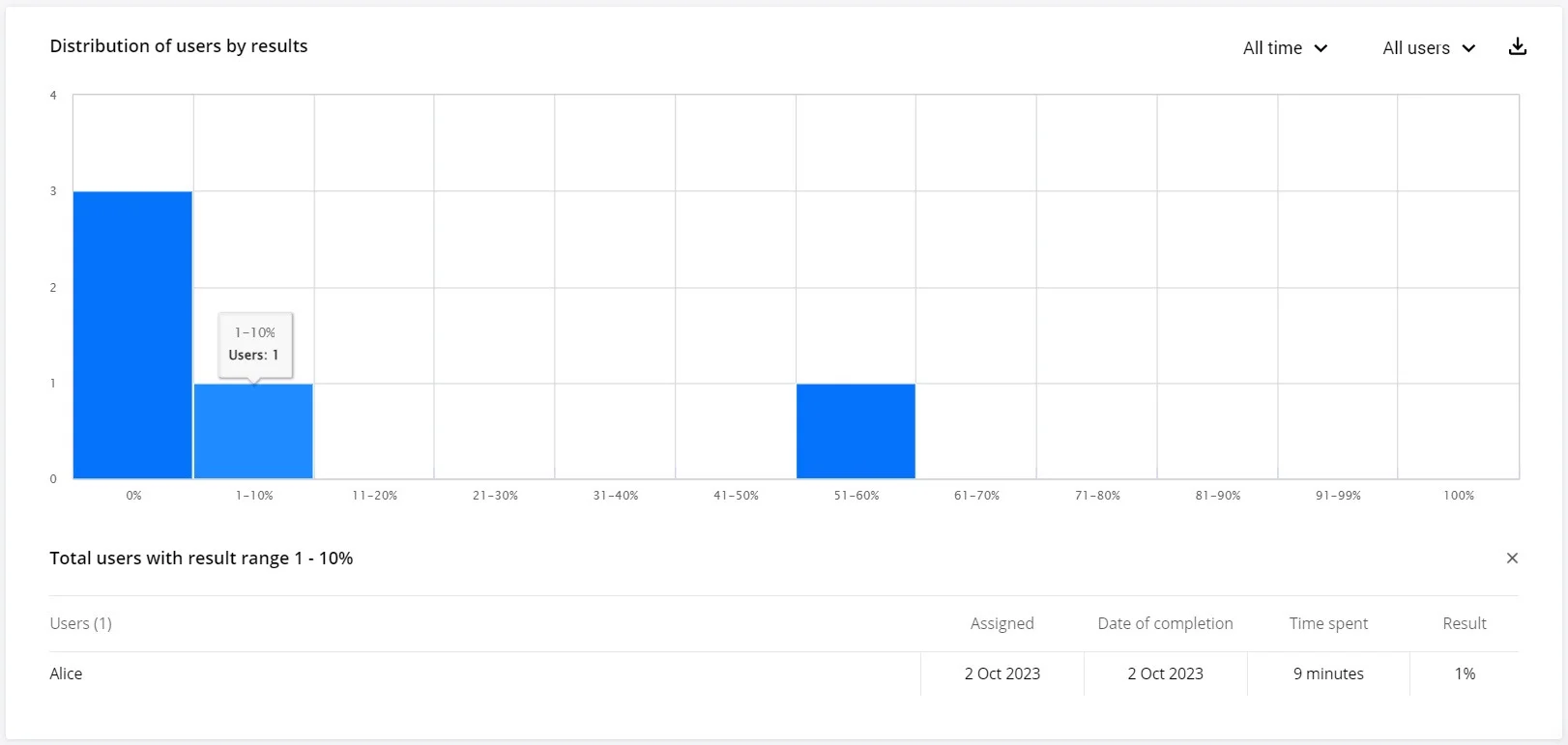1568x745 pixels.
Task: Click the 61-70% axis label
Action: click(x=976, y=496)
